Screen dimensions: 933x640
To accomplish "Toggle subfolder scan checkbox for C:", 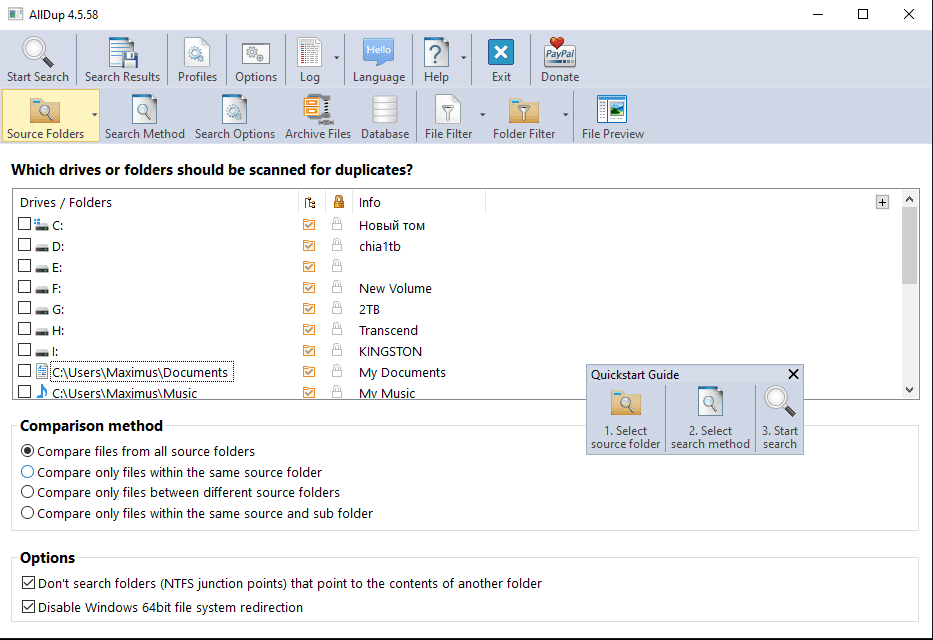I will tap(309, 224).
